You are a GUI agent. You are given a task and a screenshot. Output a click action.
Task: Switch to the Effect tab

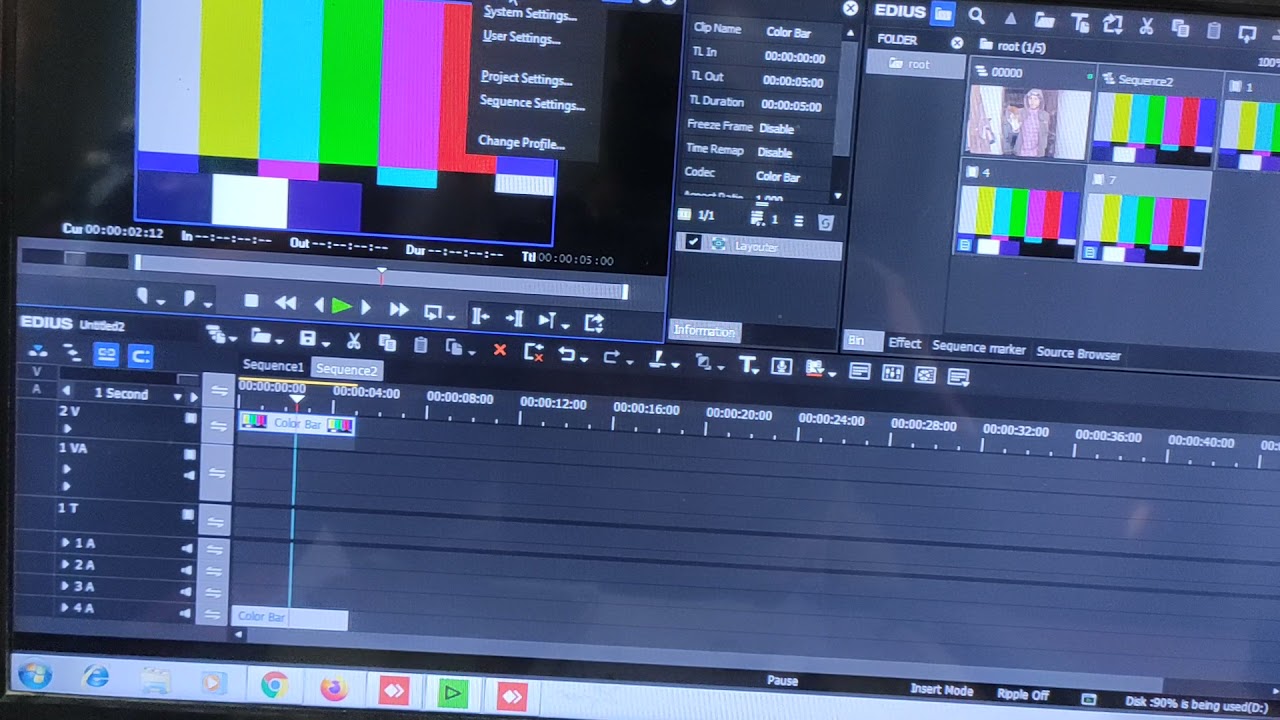pos(904,343)
